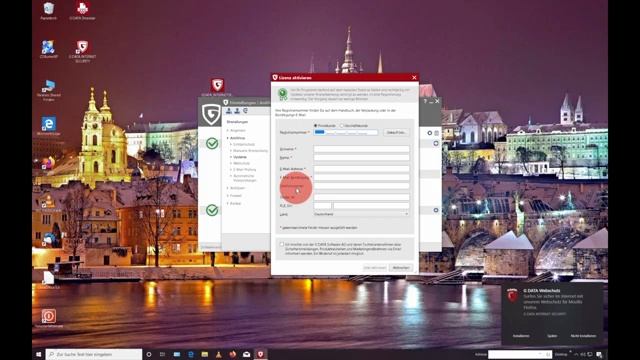Click the shield icon in settings toolbar

tap(245, 111)
